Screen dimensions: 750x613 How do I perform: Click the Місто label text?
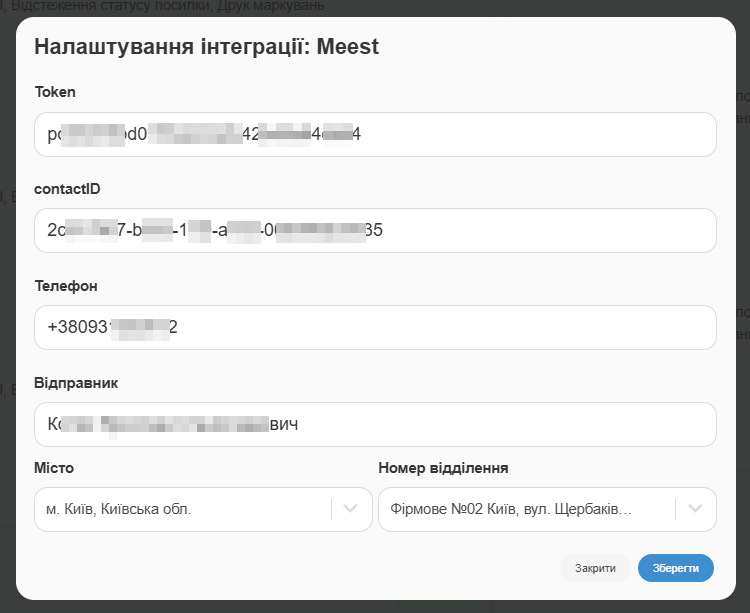54,467
